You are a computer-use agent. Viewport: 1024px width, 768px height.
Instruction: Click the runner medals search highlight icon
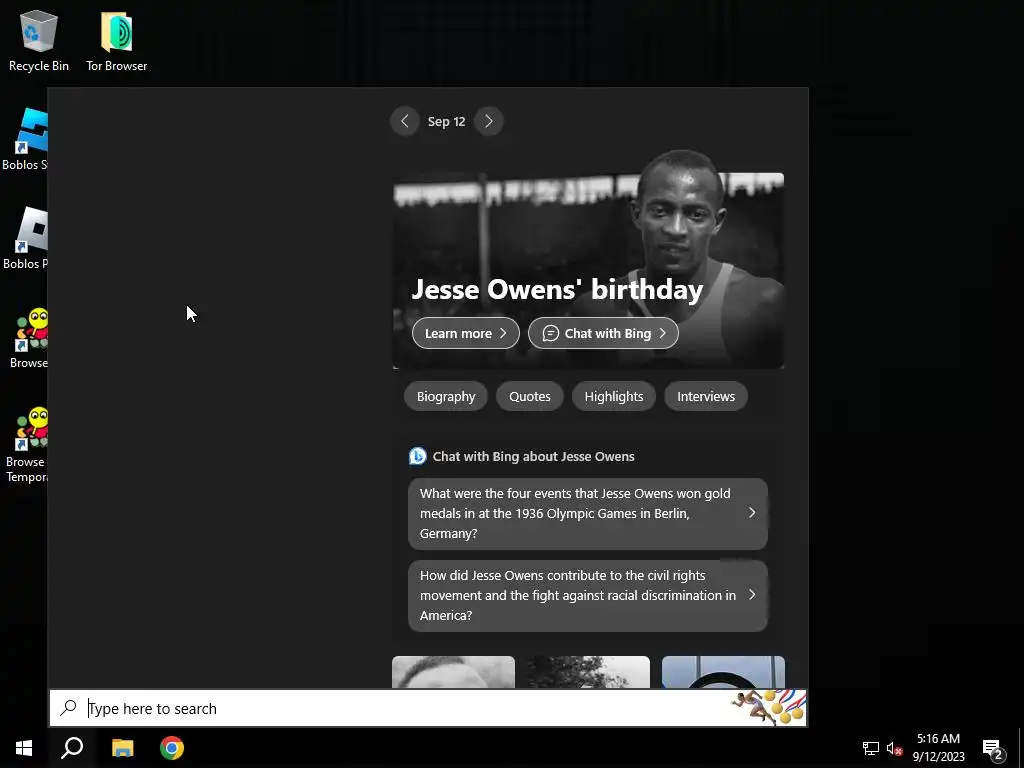(768, 707)
